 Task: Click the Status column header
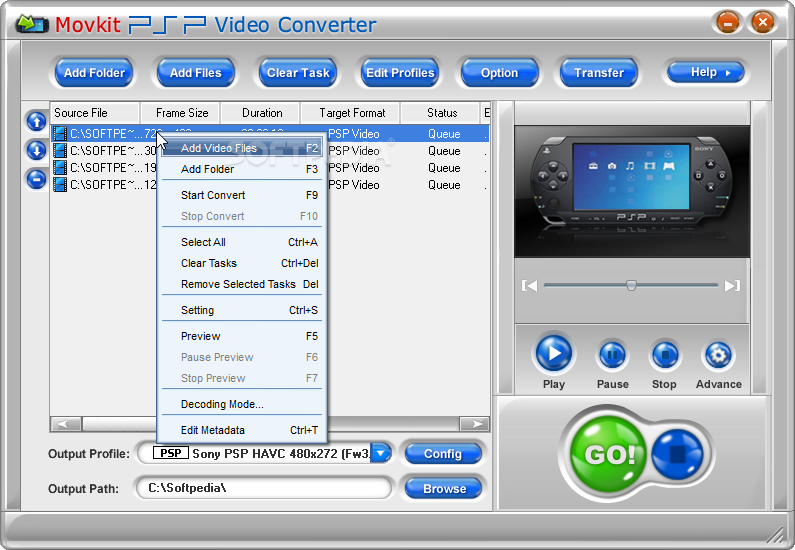(441, 113)
